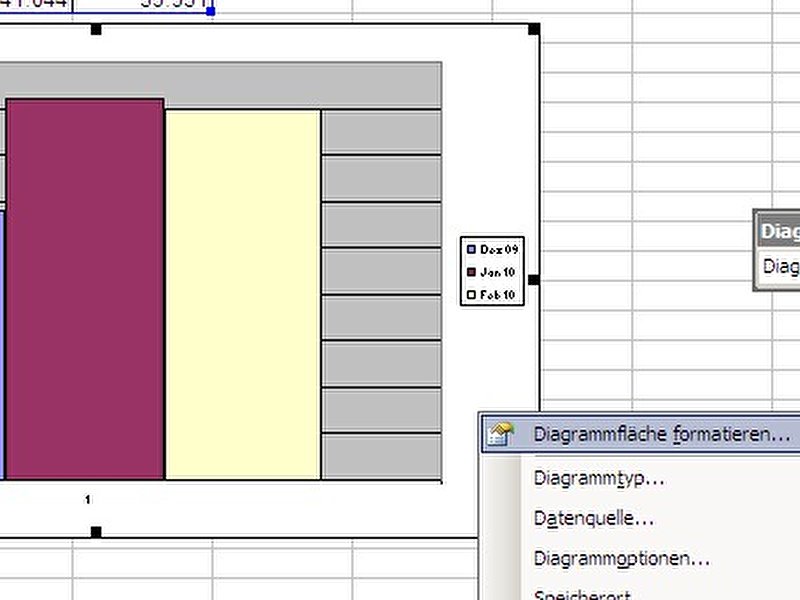Screen dimensions: 800x600
Task: Click the right-middle resize handle of the chart
Action: (534, 280)
